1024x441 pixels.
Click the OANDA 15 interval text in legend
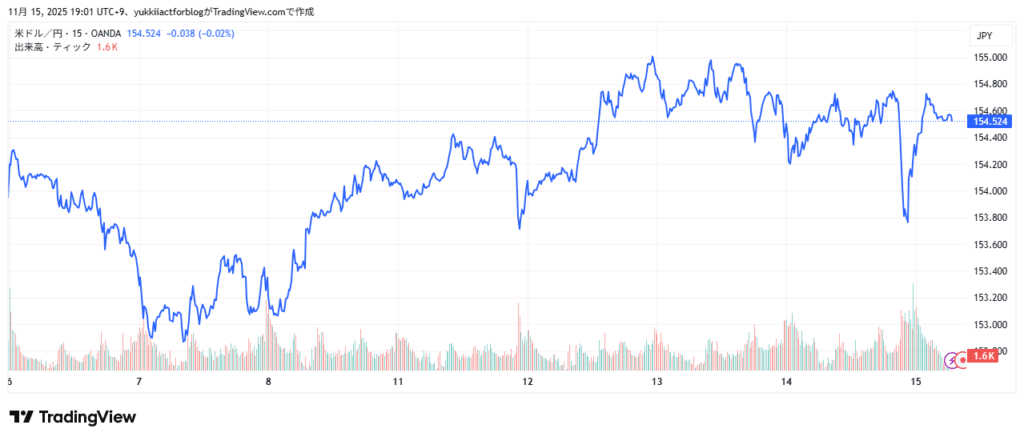coord(96,35)
